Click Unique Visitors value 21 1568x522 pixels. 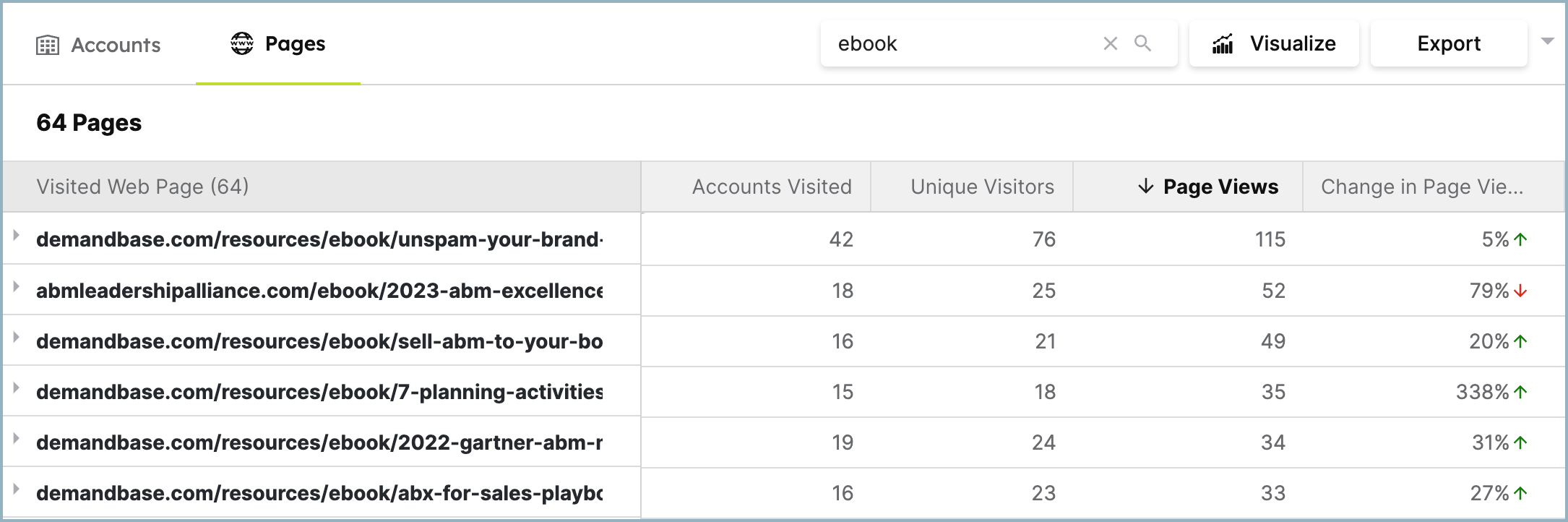coord(1045,341)
